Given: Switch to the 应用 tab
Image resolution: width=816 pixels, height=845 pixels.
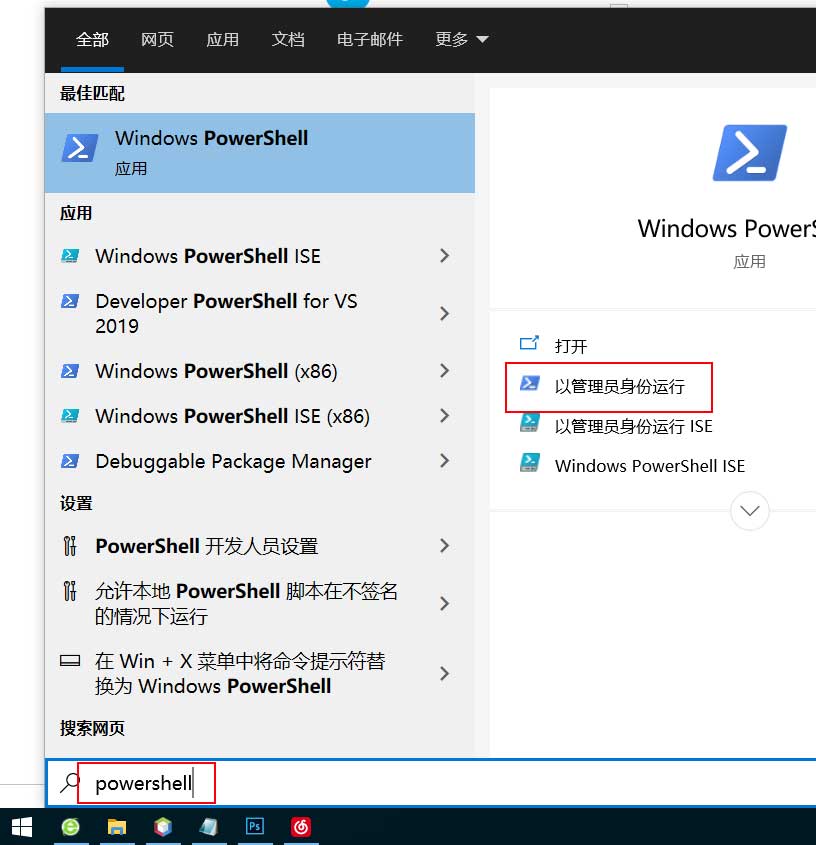Looking at the screenshot, I should [x=223, y=39].
